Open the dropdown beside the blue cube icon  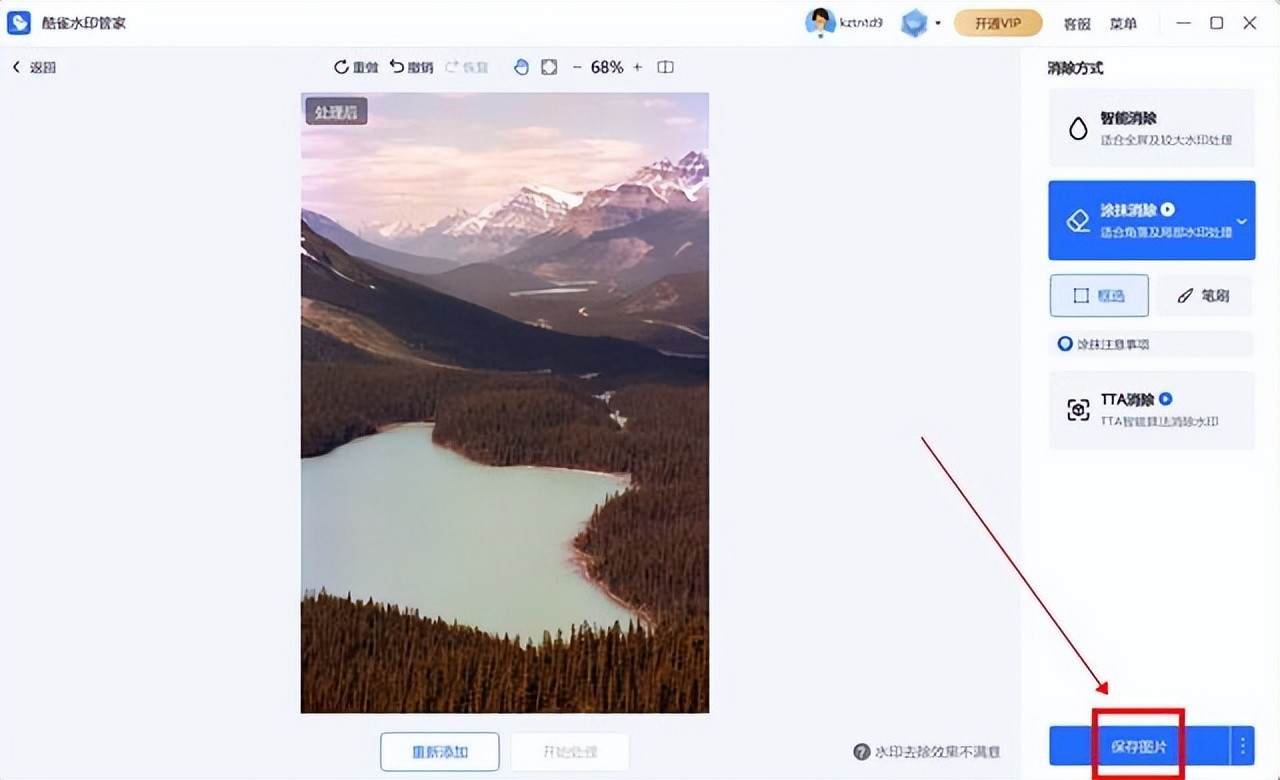(938, 23)
